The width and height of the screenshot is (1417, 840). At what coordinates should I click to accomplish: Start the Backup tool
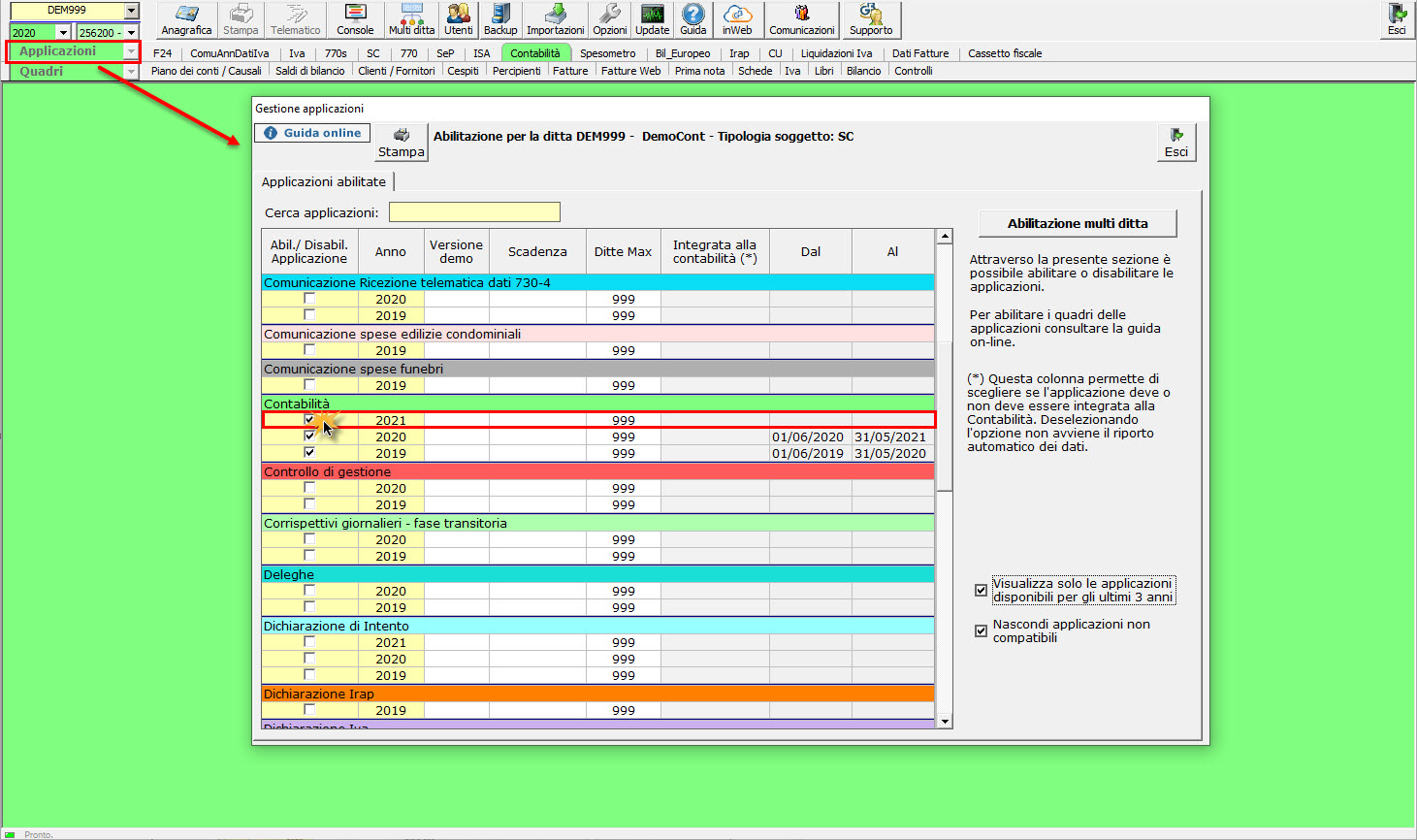[500, 19]
